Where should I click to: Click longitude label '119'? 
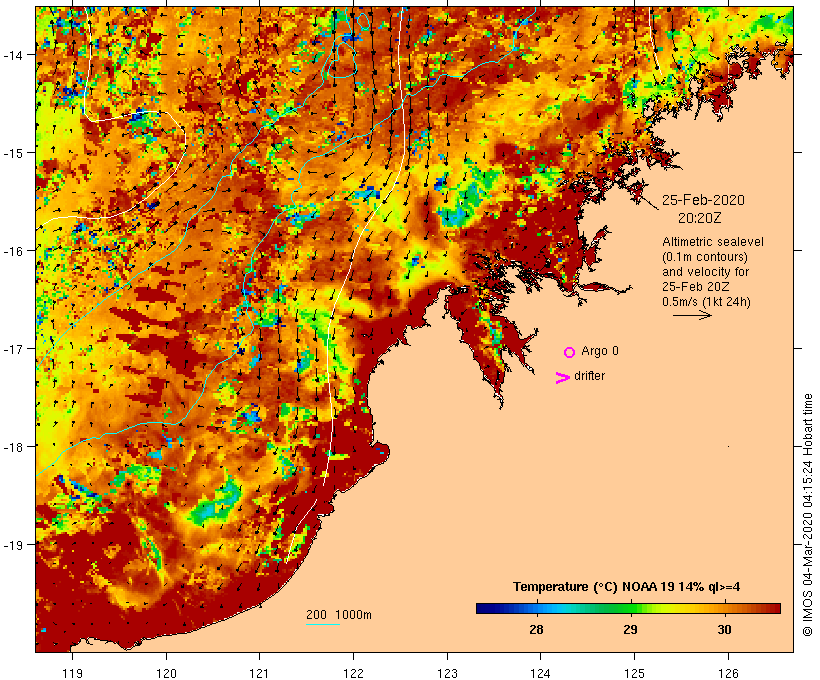(x=72, y=673)
